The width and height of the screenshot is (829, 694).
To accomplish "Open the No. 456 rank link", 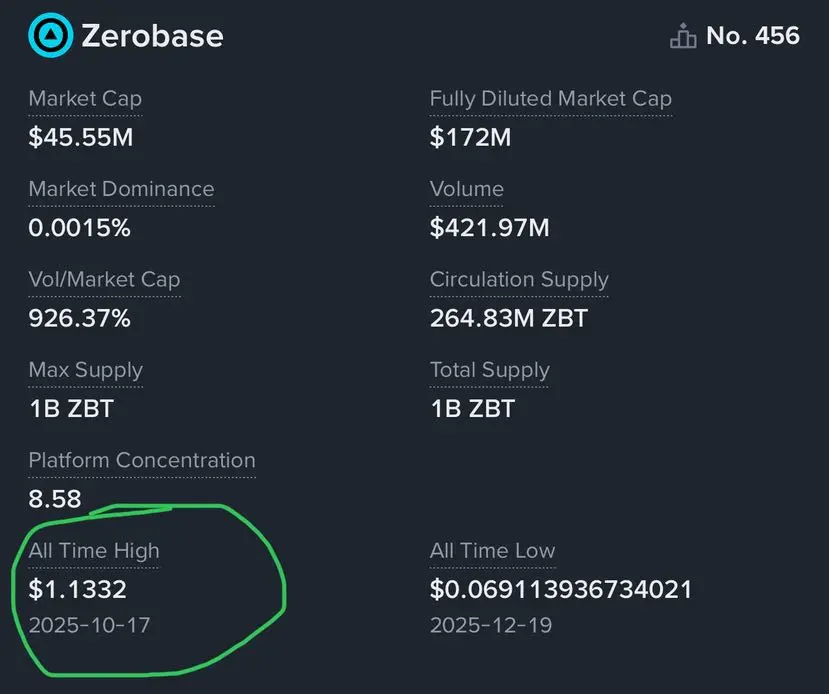I will point(752,36).
